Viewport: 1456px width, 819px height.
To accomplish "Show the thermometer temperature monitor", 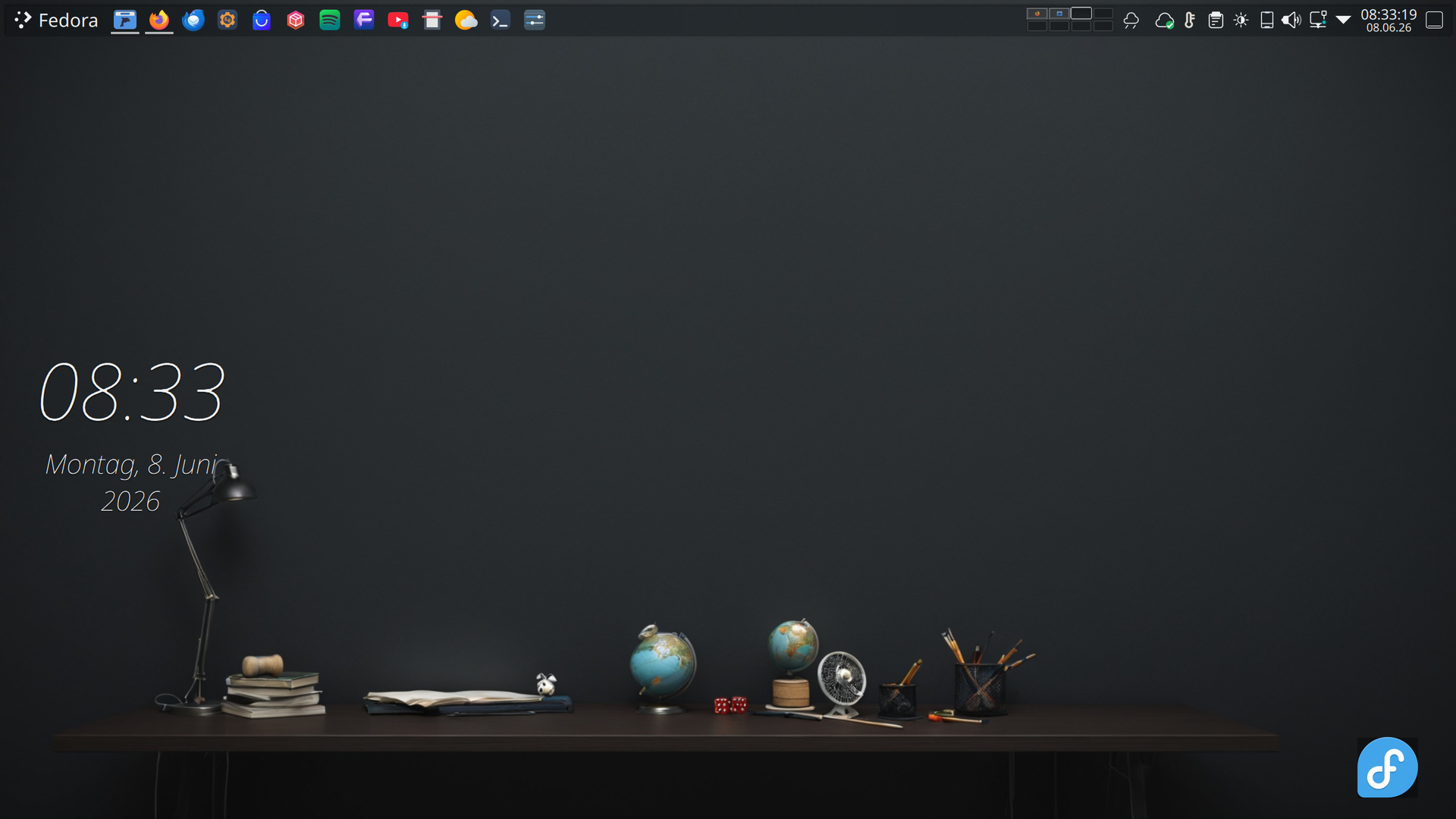I will pyautogui.click(x=1190, y=20).
